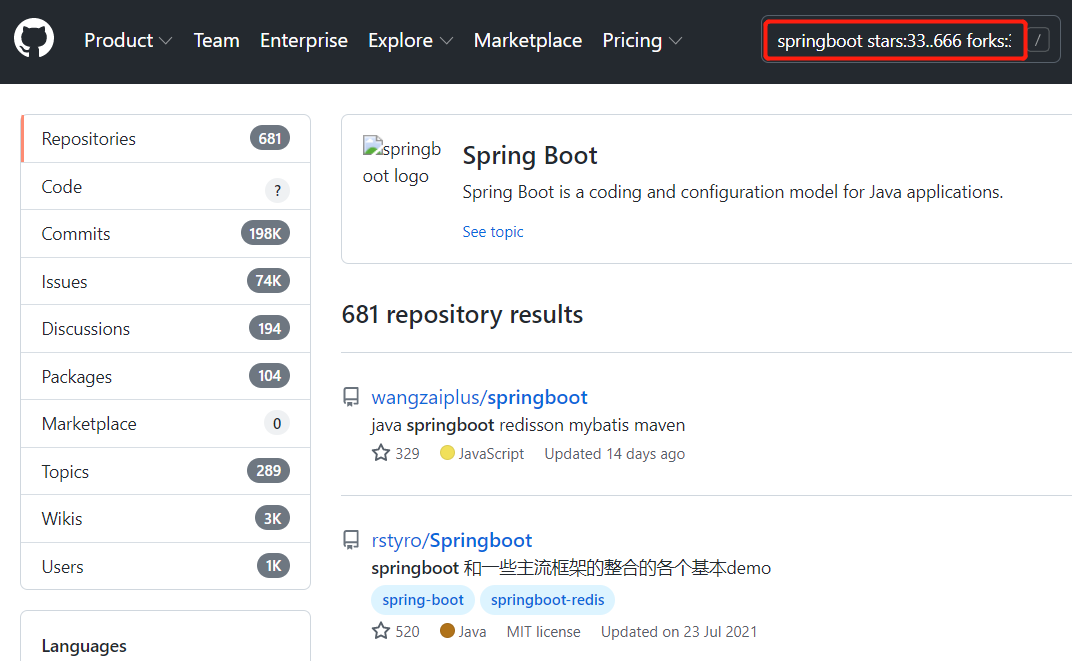Screen dimensions: 1072x661
Task: Switch to Issues search results
Action: click(x=65, y=282)
